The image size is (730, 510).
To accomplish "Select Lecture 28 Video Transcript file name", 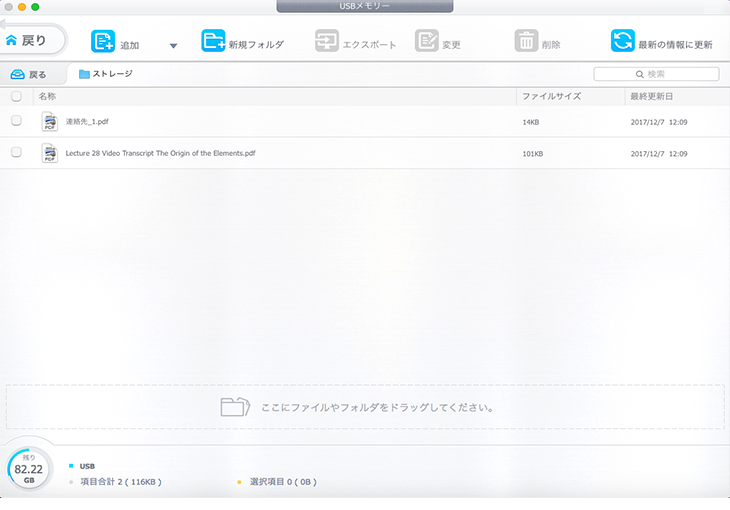I will (x=160, y=153).
